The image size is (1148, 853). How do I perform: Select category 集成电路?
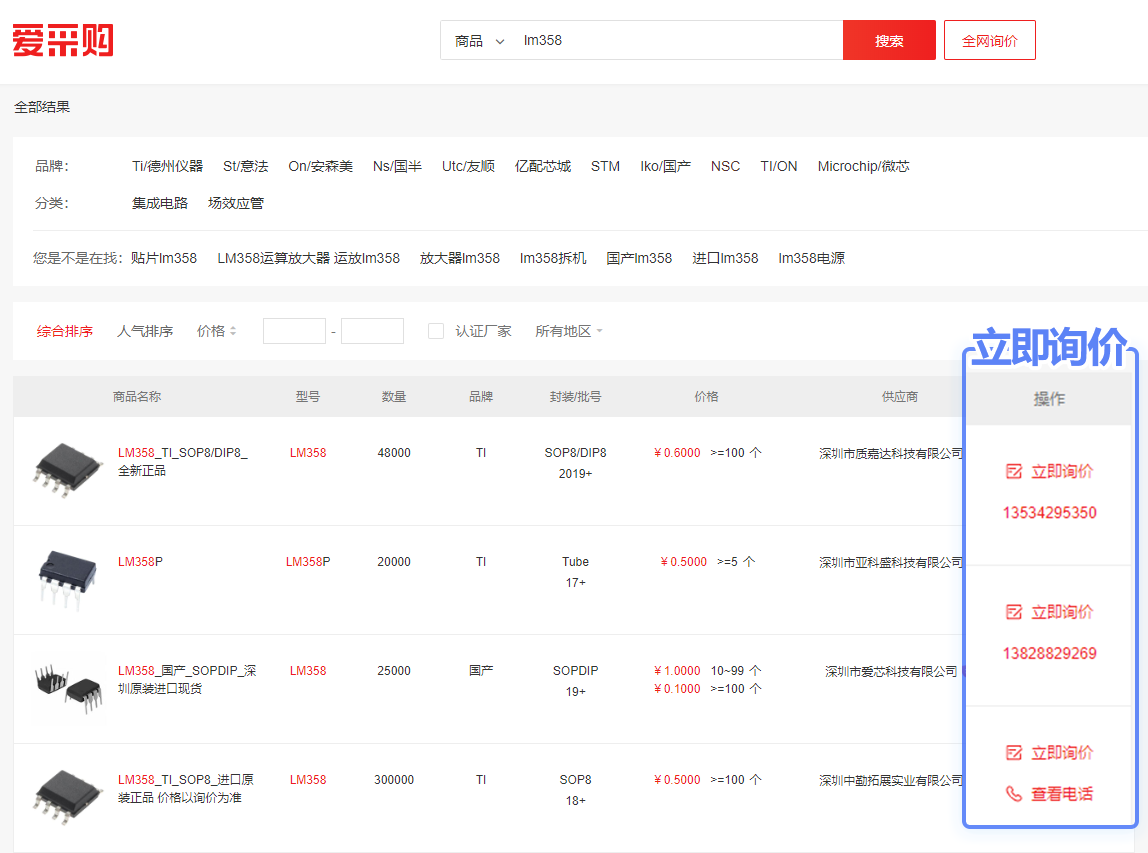pyautogui.click(x=160, y=203)
